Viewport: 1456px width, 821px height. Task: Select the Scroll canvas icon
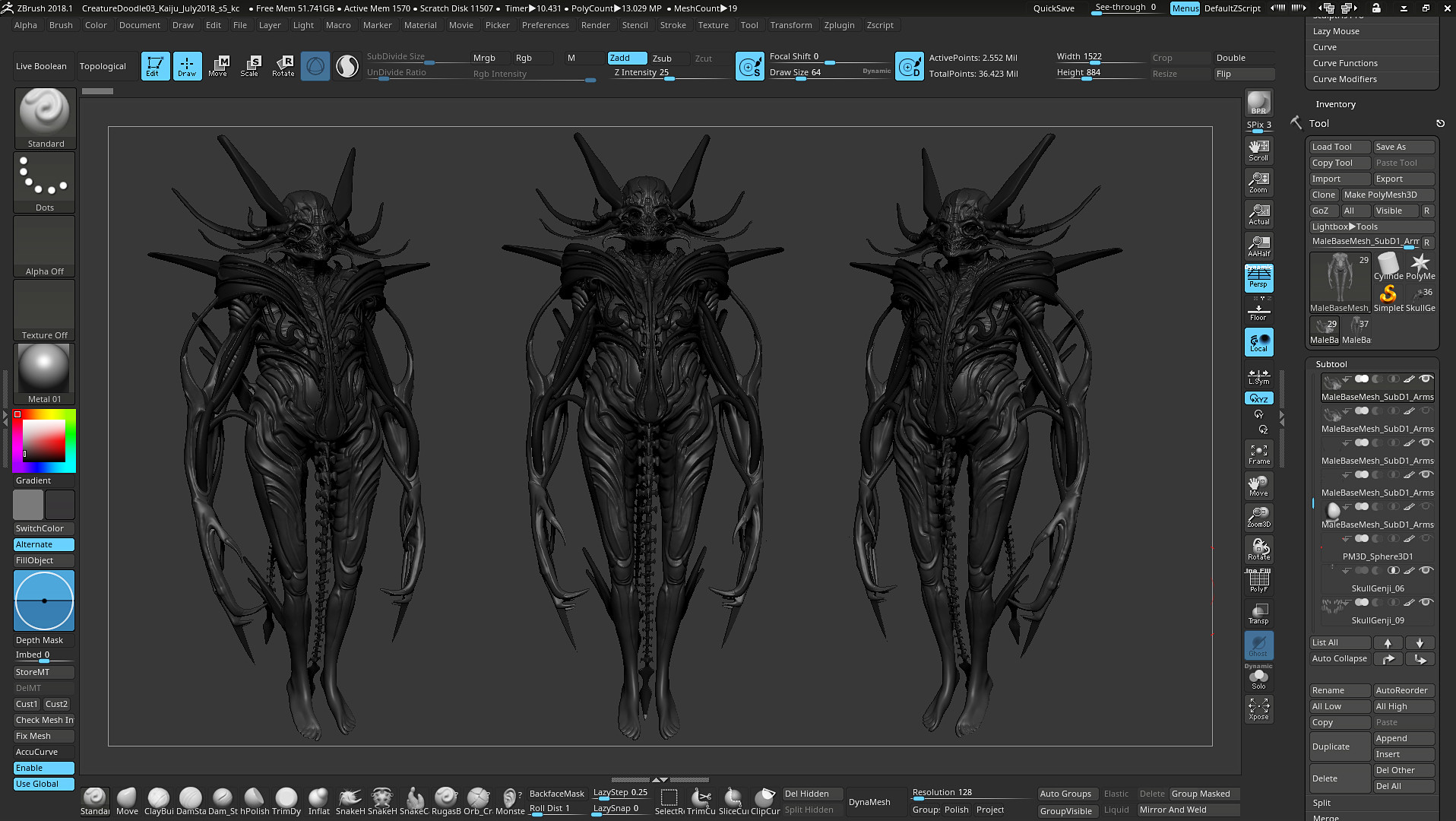click(1258, 150)
